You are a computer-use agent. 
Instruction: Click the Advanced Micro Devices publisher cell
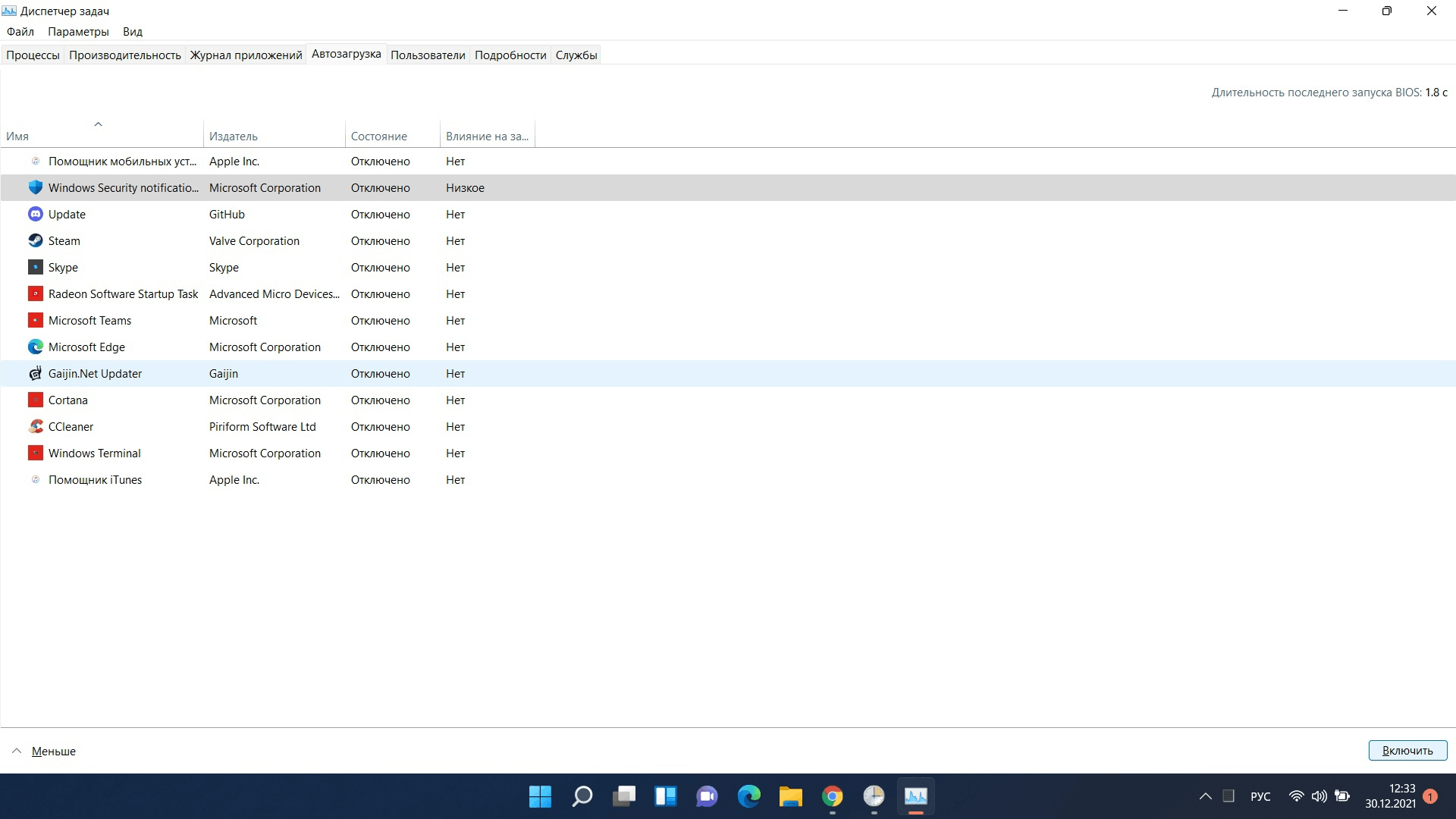[275, 293]
